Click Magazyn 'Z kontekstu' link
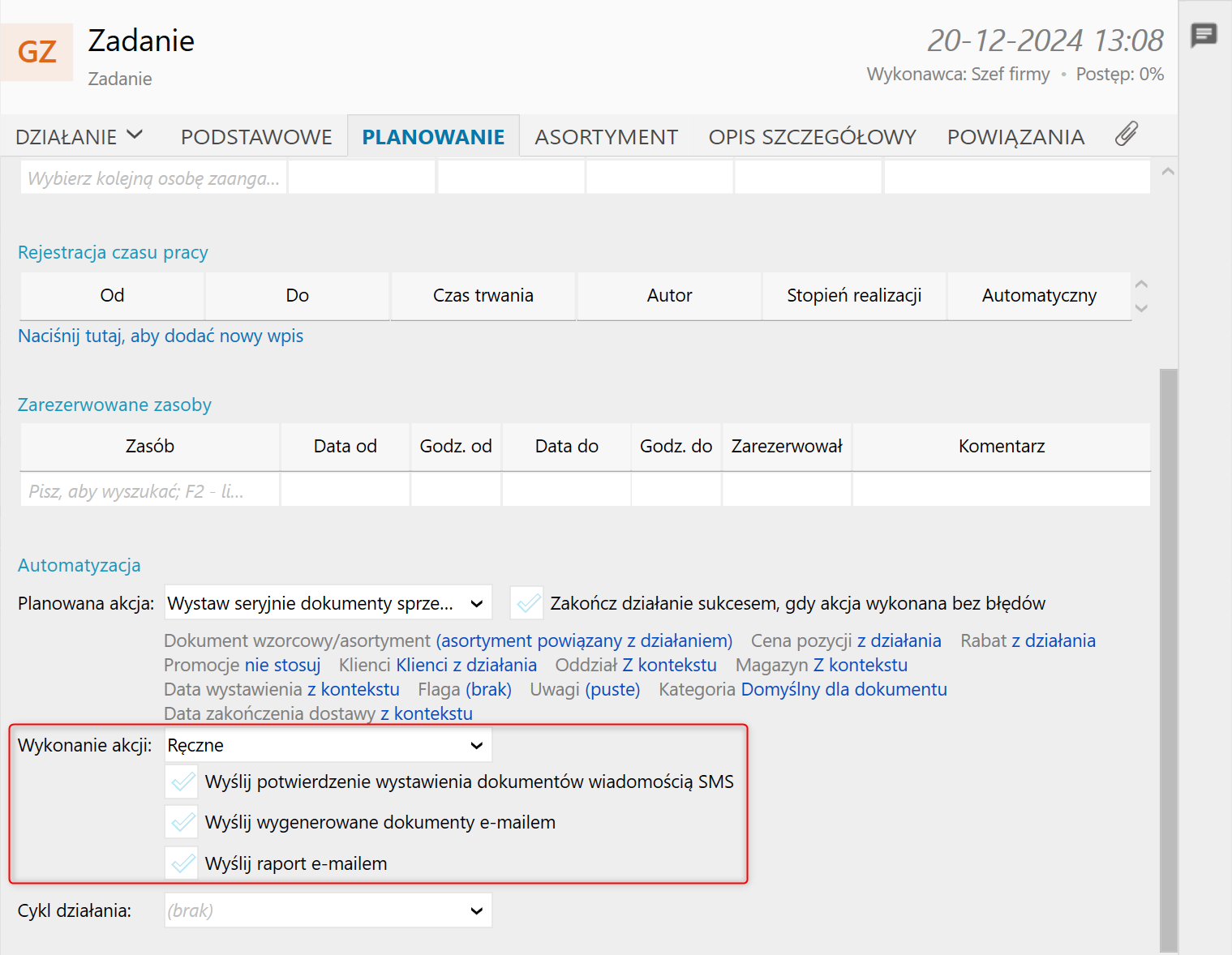Viewport: 1232px width, 955px height. [861, 665]
